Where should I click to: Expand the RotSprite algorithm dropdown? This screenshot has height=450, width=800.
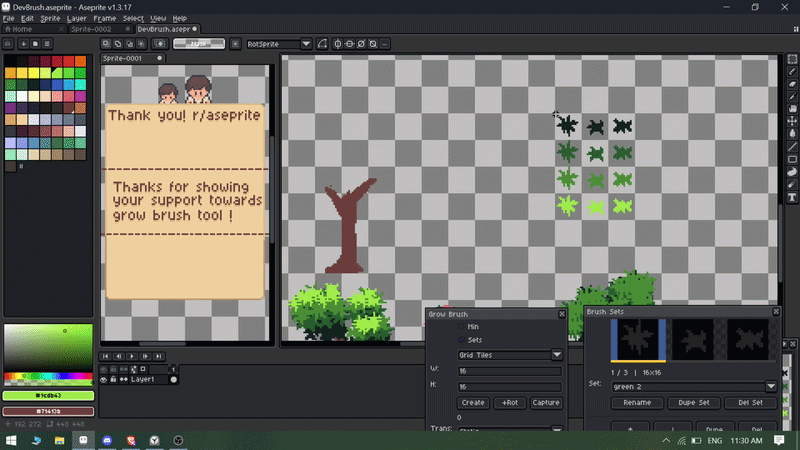point(306,44)
